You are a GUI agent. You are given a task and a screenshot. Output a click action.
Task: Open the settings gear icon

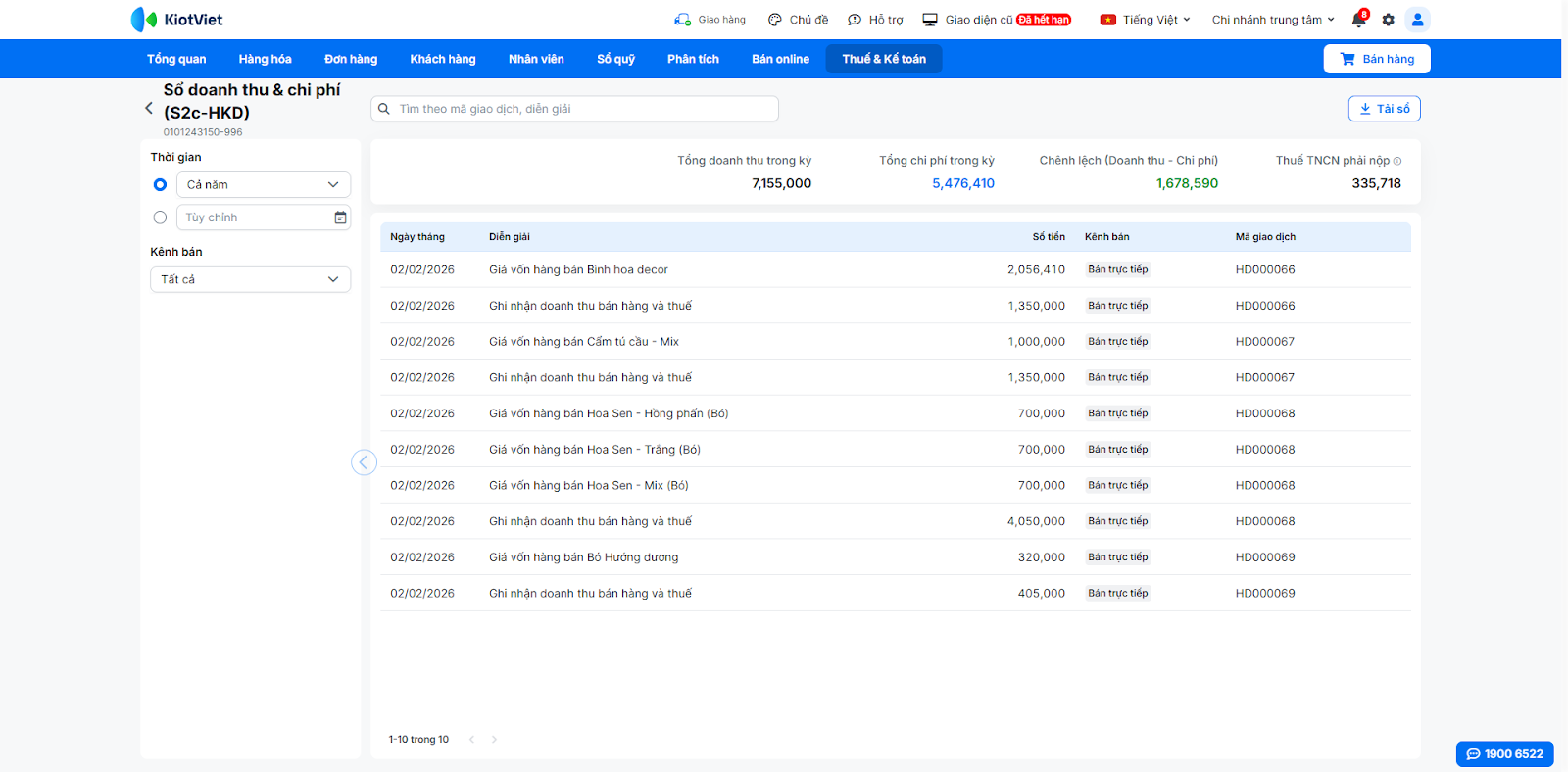(x=1388, y=20)
